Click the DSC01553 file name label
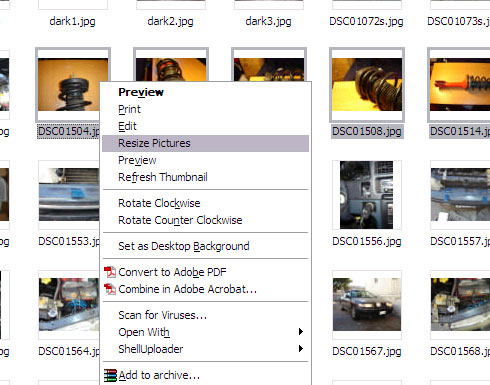Screen dimensions: 490x385 click(x=69, y=241)
